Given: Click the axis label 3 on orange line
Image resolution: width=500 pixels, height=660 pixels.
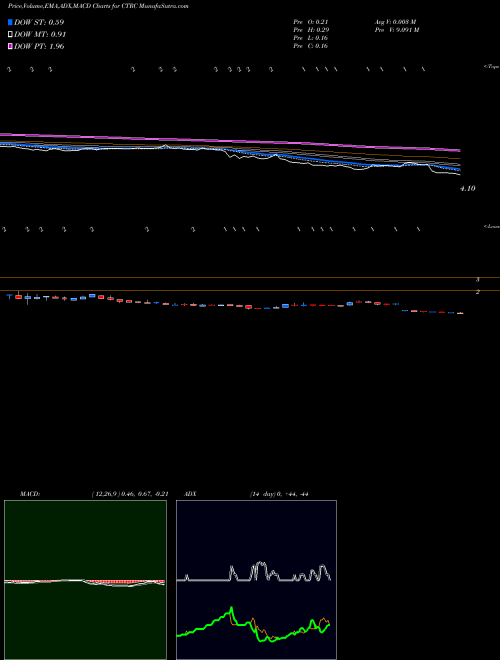Looking at the screenshot, I should pyautogui.click(x=478, y=279).
